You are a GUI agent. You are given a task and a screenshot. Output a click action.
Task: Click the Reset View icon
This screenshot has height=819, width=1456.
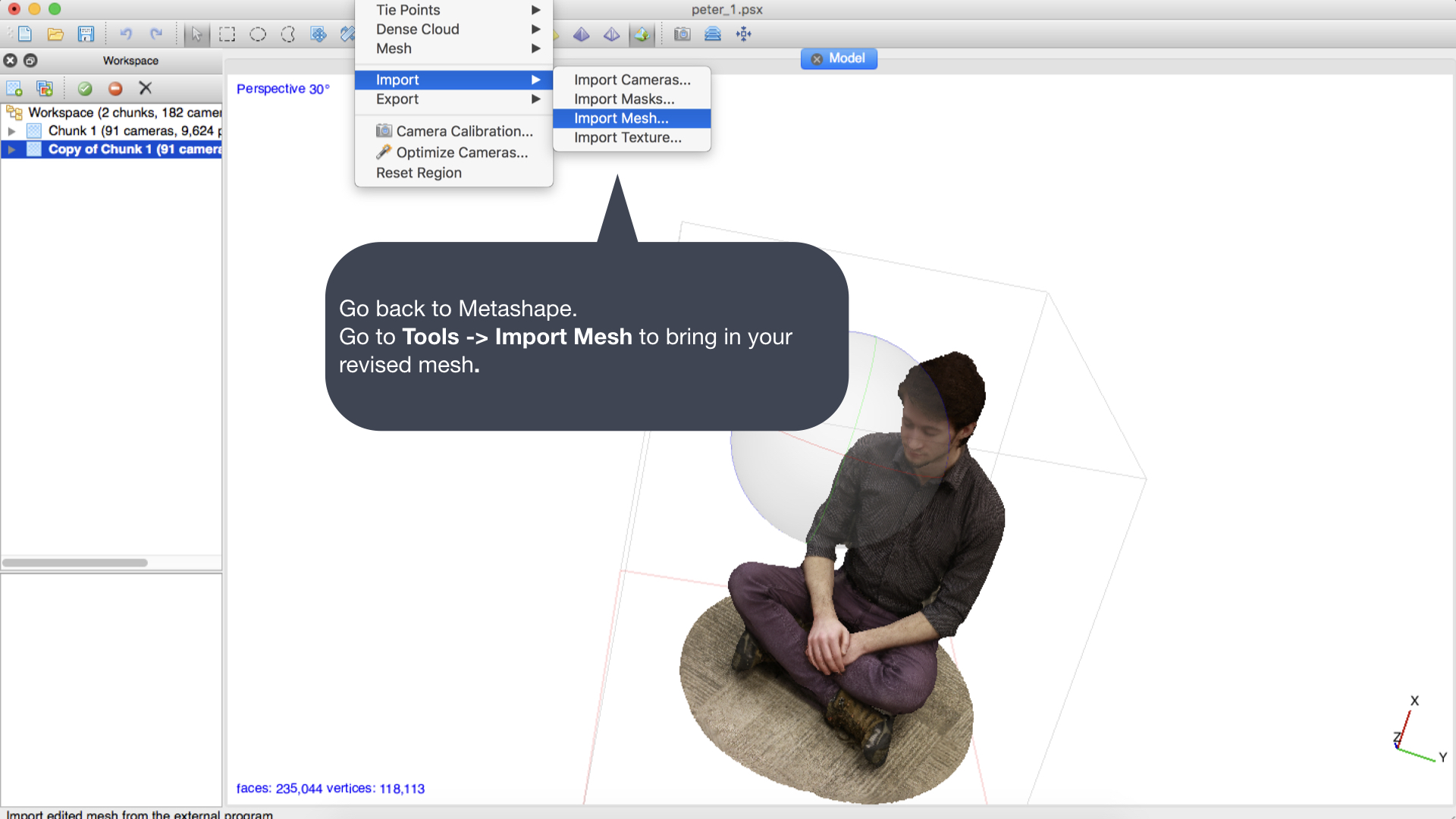pyautogui.click(x=744, y=34)
